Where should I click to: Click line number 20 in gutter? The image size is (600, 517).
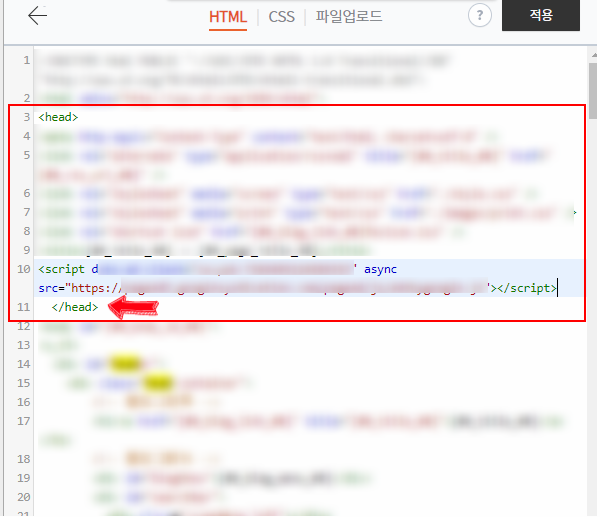(x=23, y=497)
